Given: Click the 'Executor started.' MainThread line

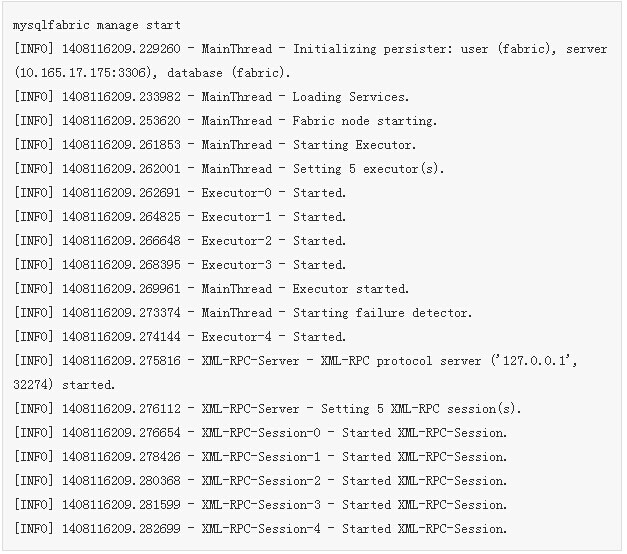Looking at the screenshot, I should click(211, 289).
